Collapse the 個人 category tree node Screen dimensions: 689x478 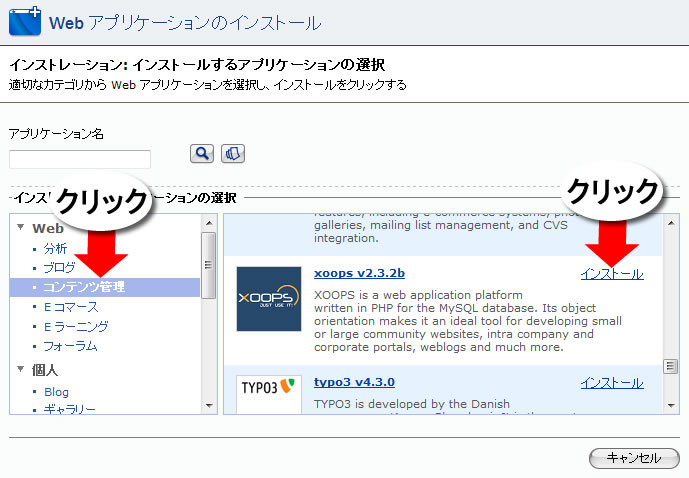point(20,370)
